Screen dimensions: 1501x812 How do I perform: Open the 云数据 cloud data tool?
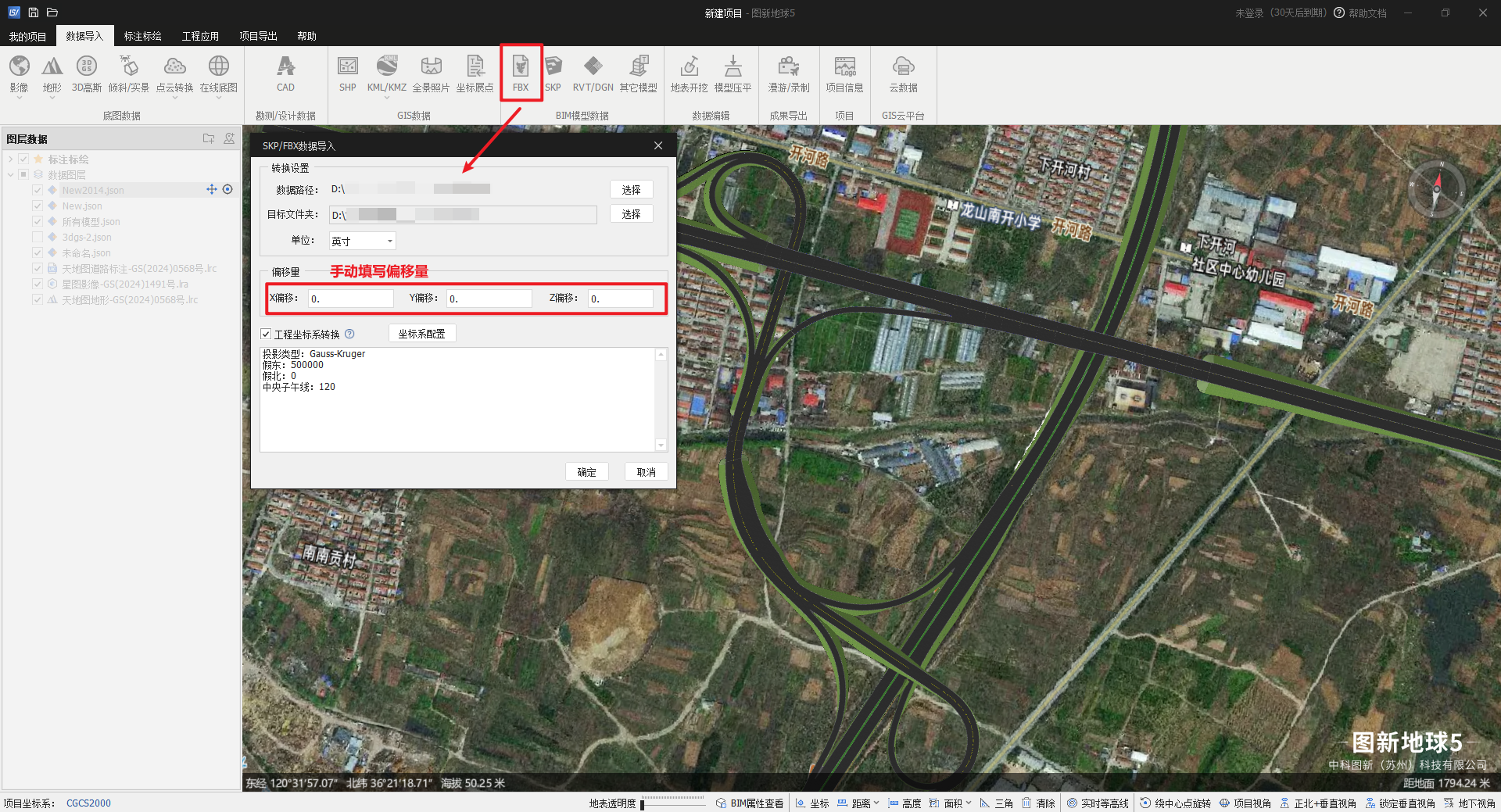(x=903, y=73)
